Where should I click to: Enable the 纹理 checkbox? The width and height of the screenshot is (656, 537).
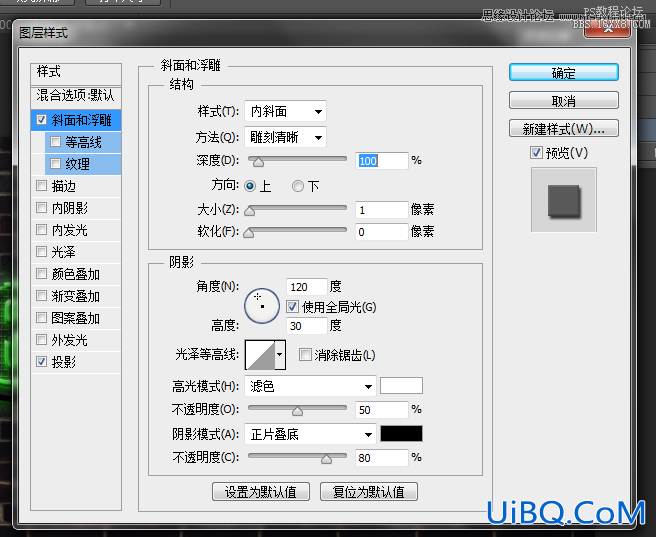point(55,163)
